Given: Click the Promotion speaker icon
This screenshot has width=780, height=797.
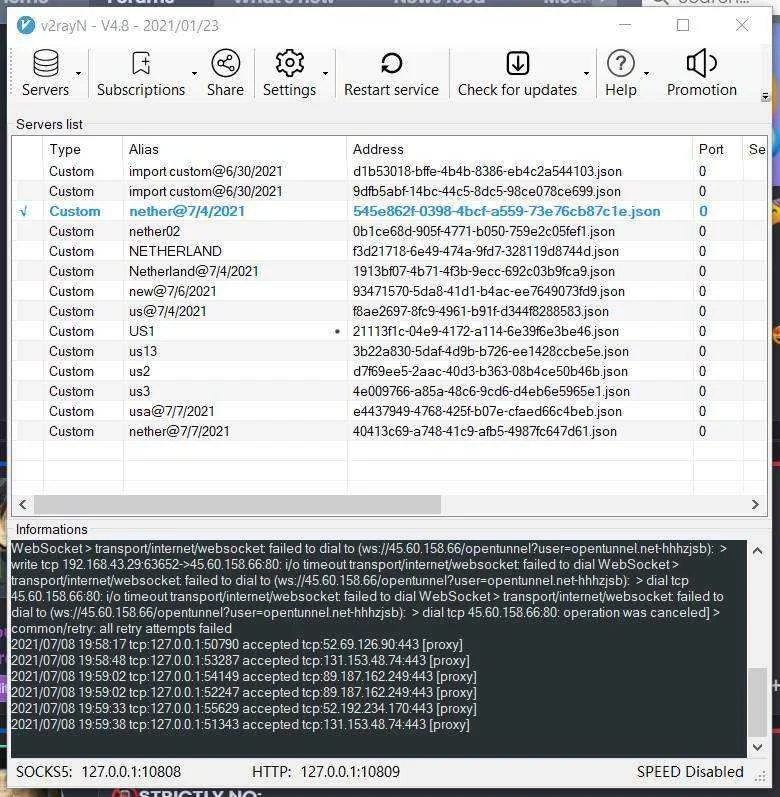Looking at the screenshot, I should pos(701,63).
